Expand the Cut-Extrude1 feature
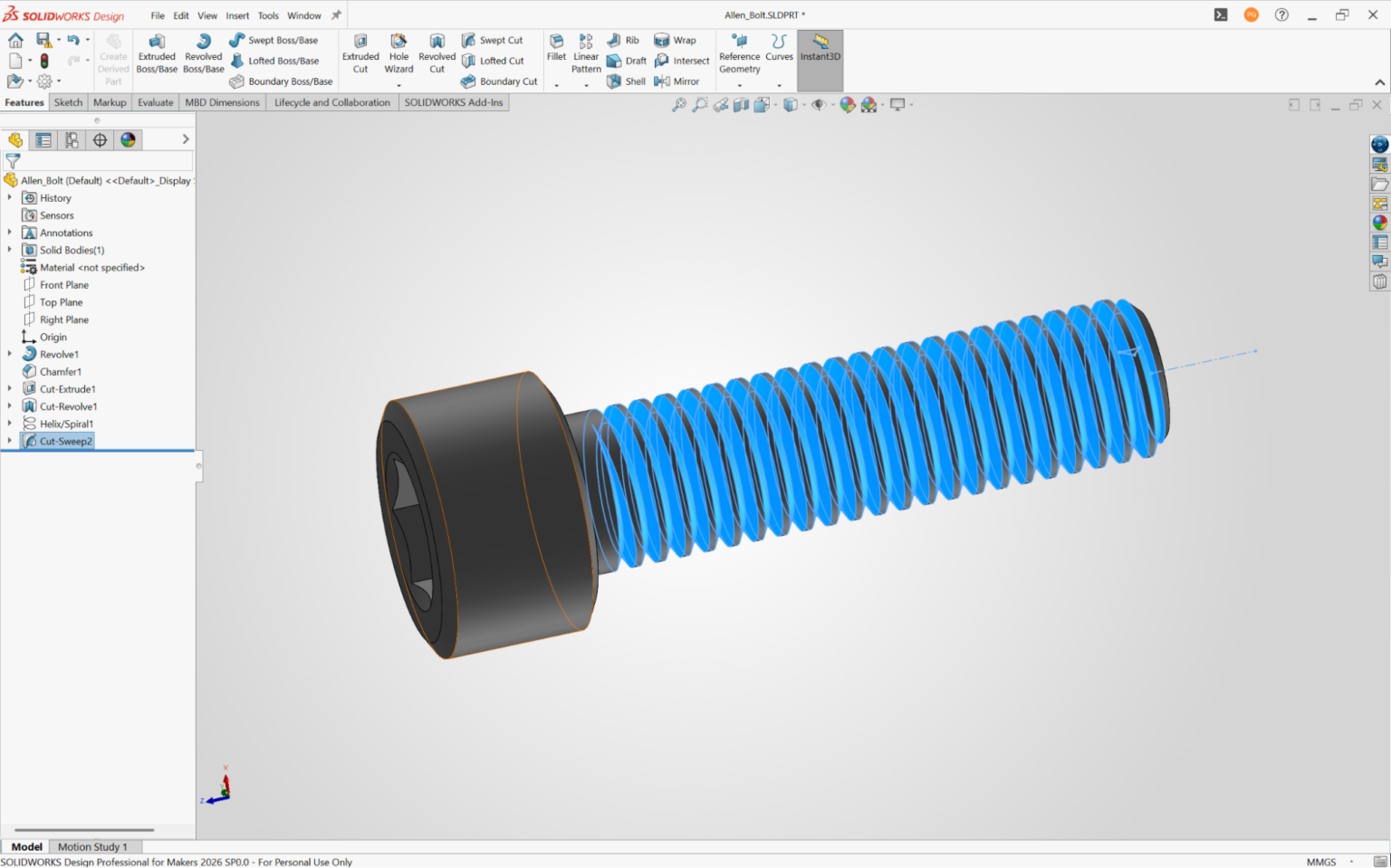 (x=10, y=389)
